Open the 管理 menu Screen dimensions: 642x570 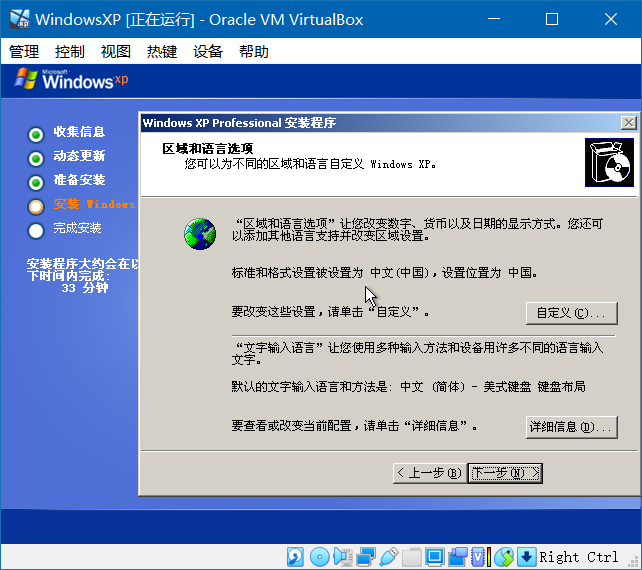coord(24,52)
